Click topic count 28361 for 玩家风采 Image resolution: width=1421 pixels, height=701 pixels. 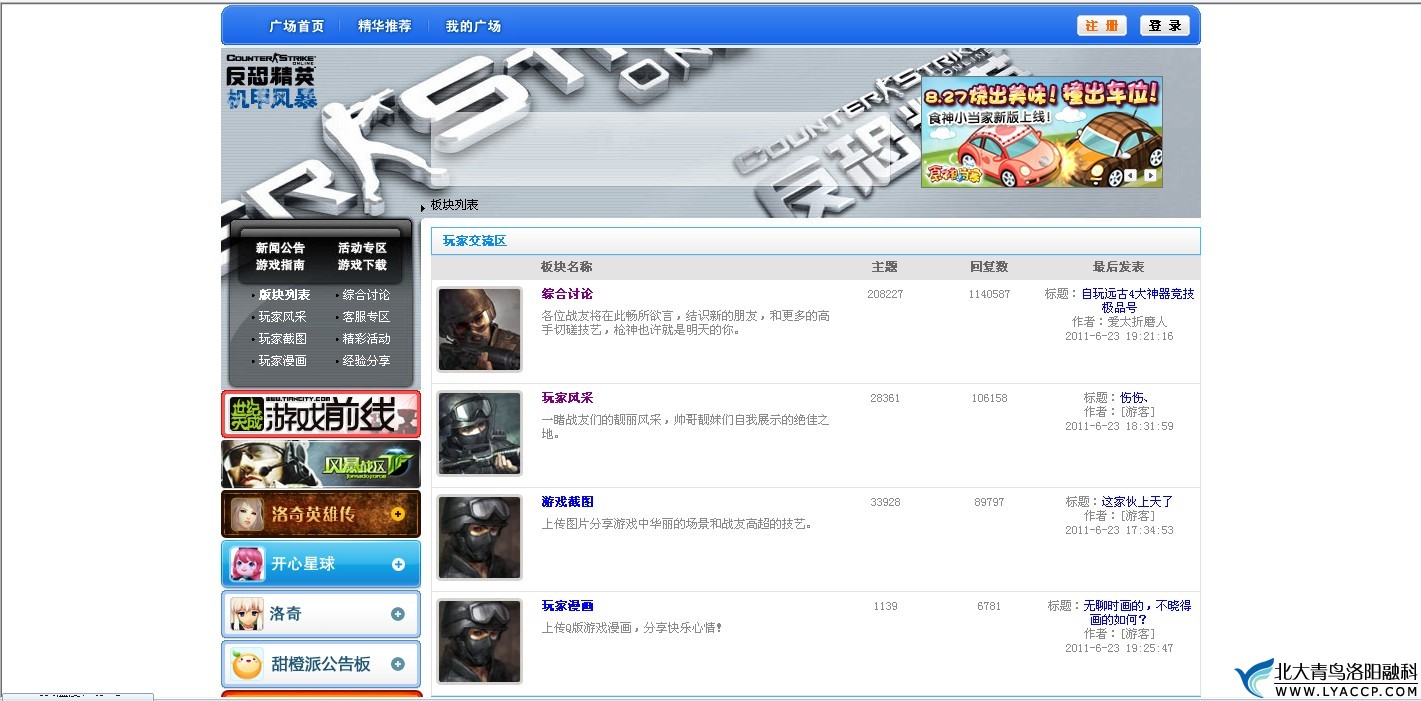coord(885,398)
